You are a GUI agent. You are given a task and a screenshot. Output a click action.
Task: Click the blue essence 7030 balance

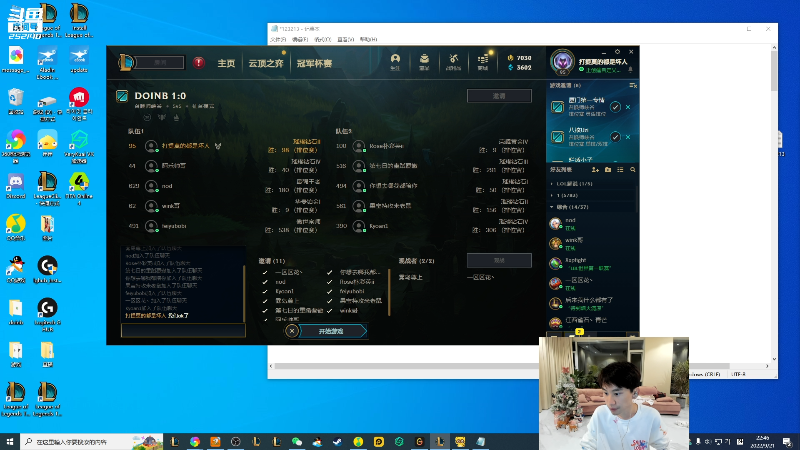(x=519, y=58)
